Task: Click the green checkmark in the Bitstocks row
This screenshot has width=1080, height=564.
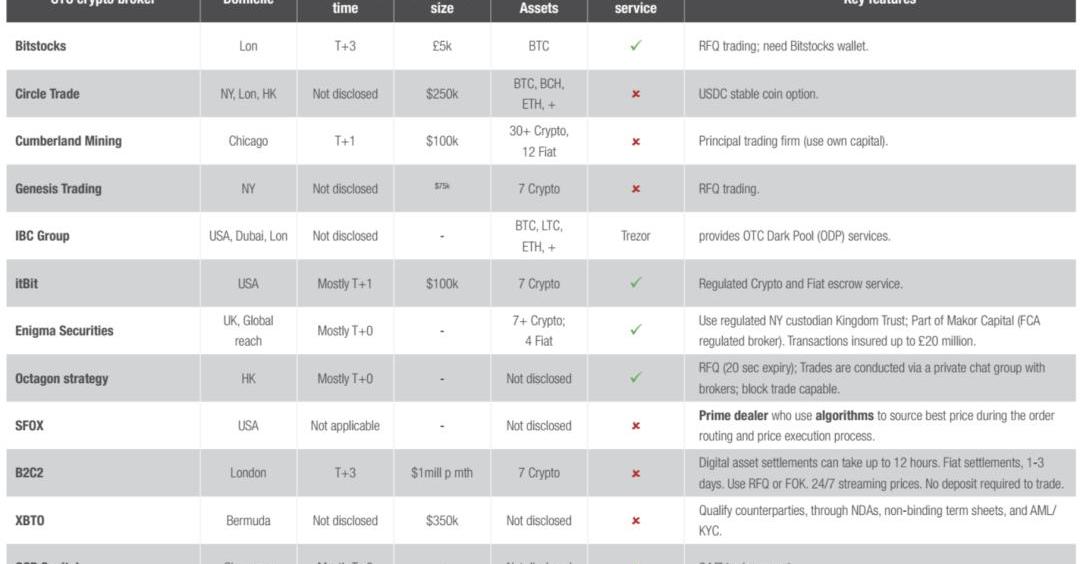Action: (636, 46)
